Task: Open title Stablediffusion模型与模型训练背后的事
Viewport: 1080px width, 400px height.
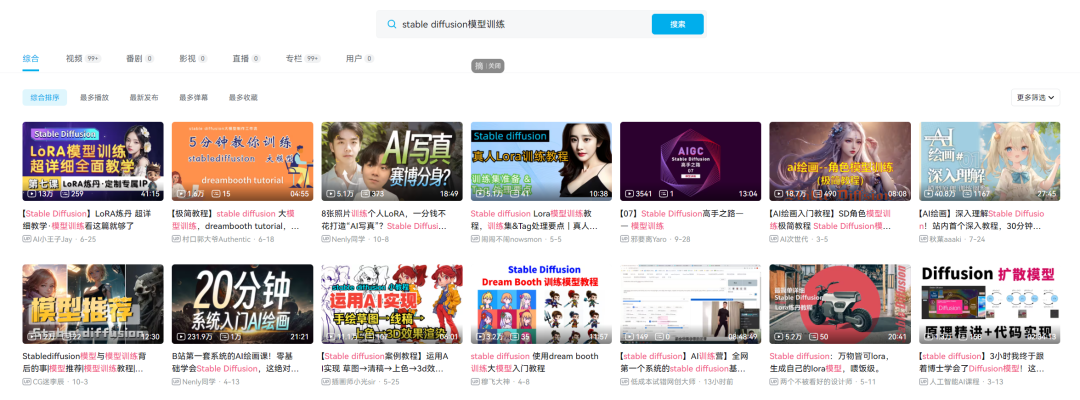Action: [86, 362]
